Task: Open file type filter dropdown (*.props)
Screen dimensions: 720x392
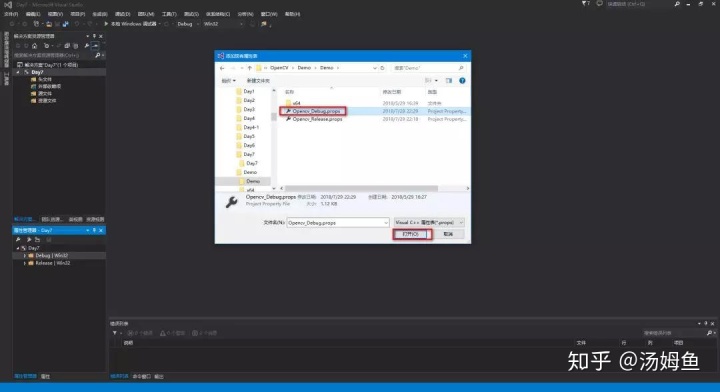Action: pyautogui.click(x=429, y=222)
